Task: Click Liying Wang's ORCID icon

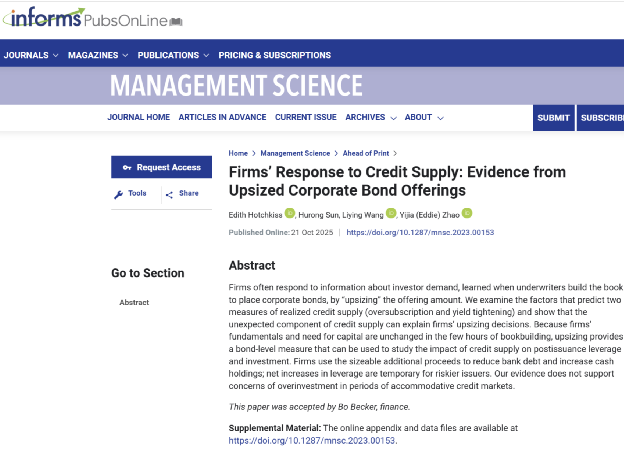Action: 389,213
